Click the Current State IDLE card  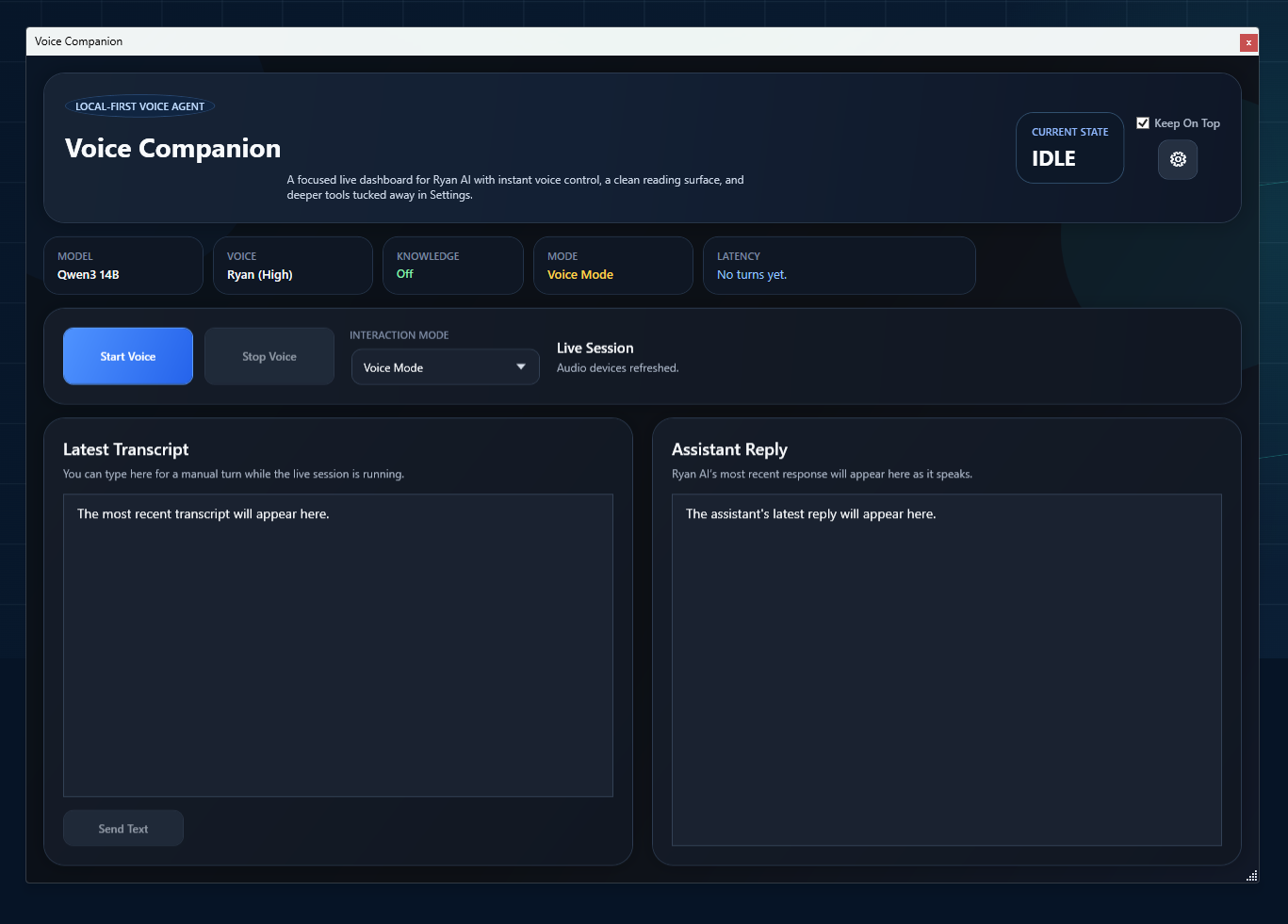1069,148
